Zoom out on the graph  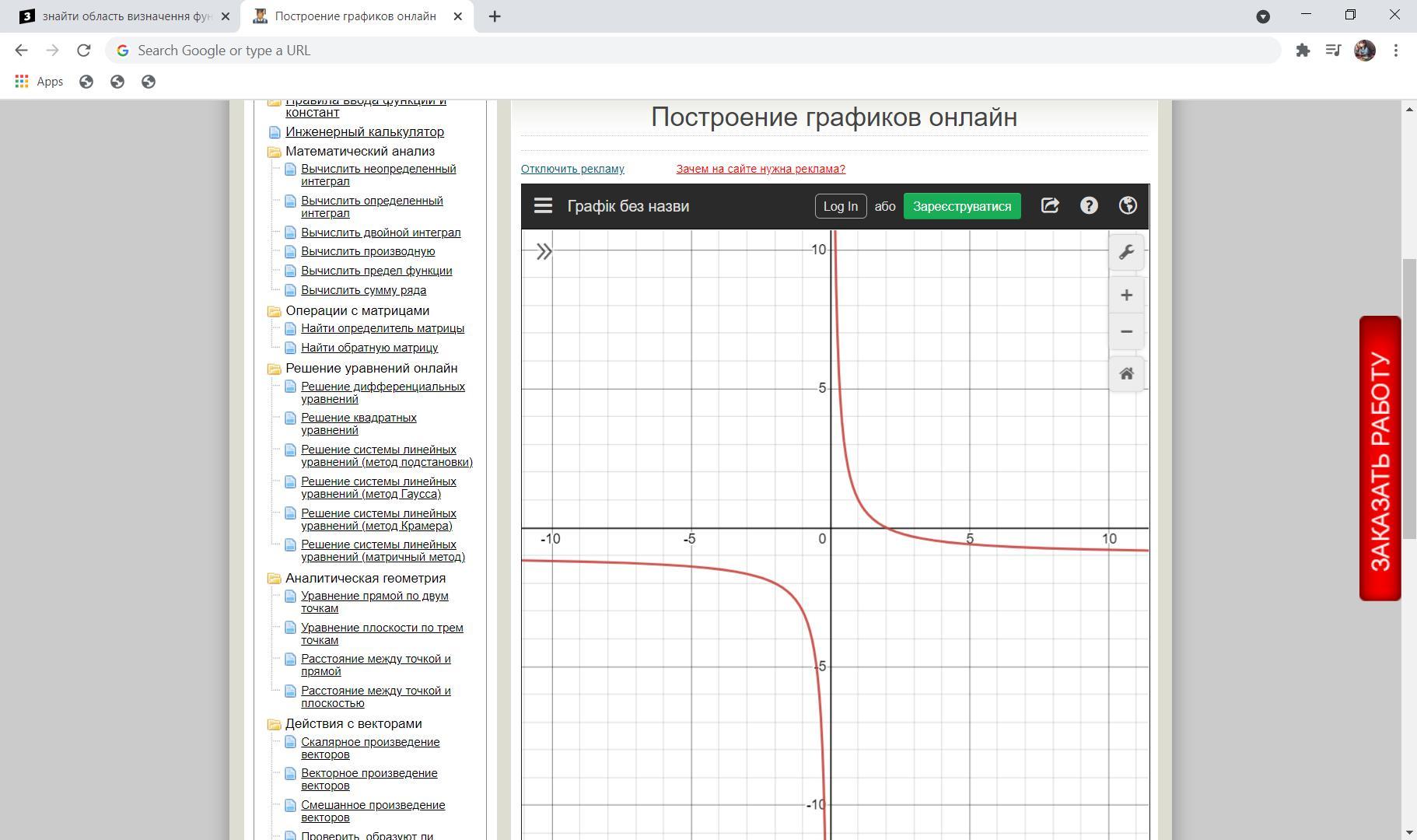[1126, 331]
